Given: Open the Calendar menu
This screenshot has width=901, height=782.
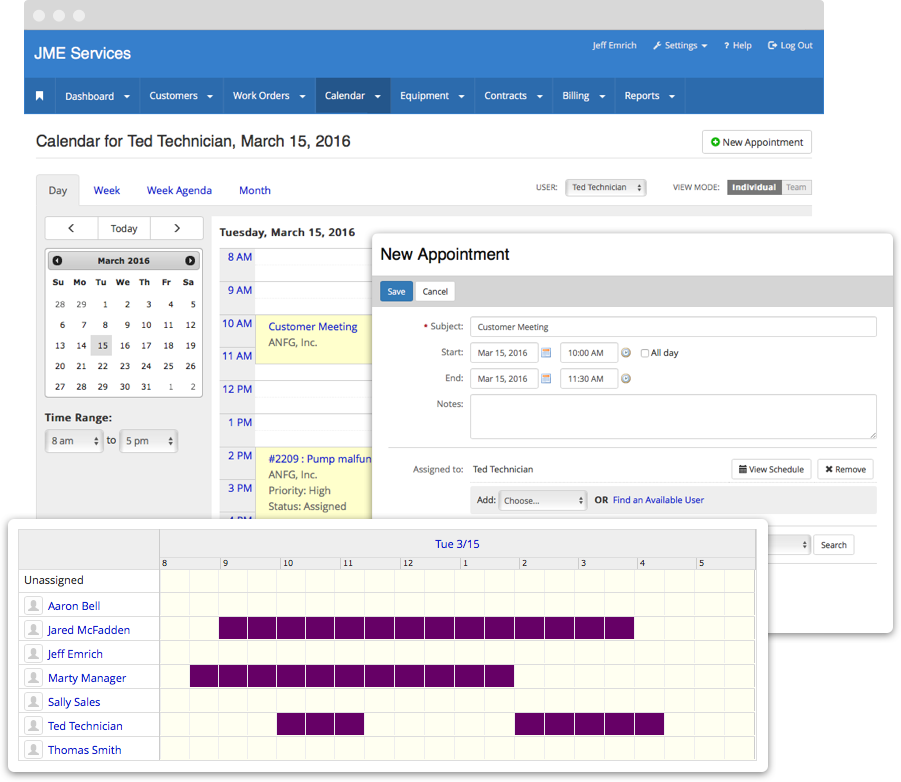Looking at the screenshot, I should pyautogui.click(x=352, y=96).
